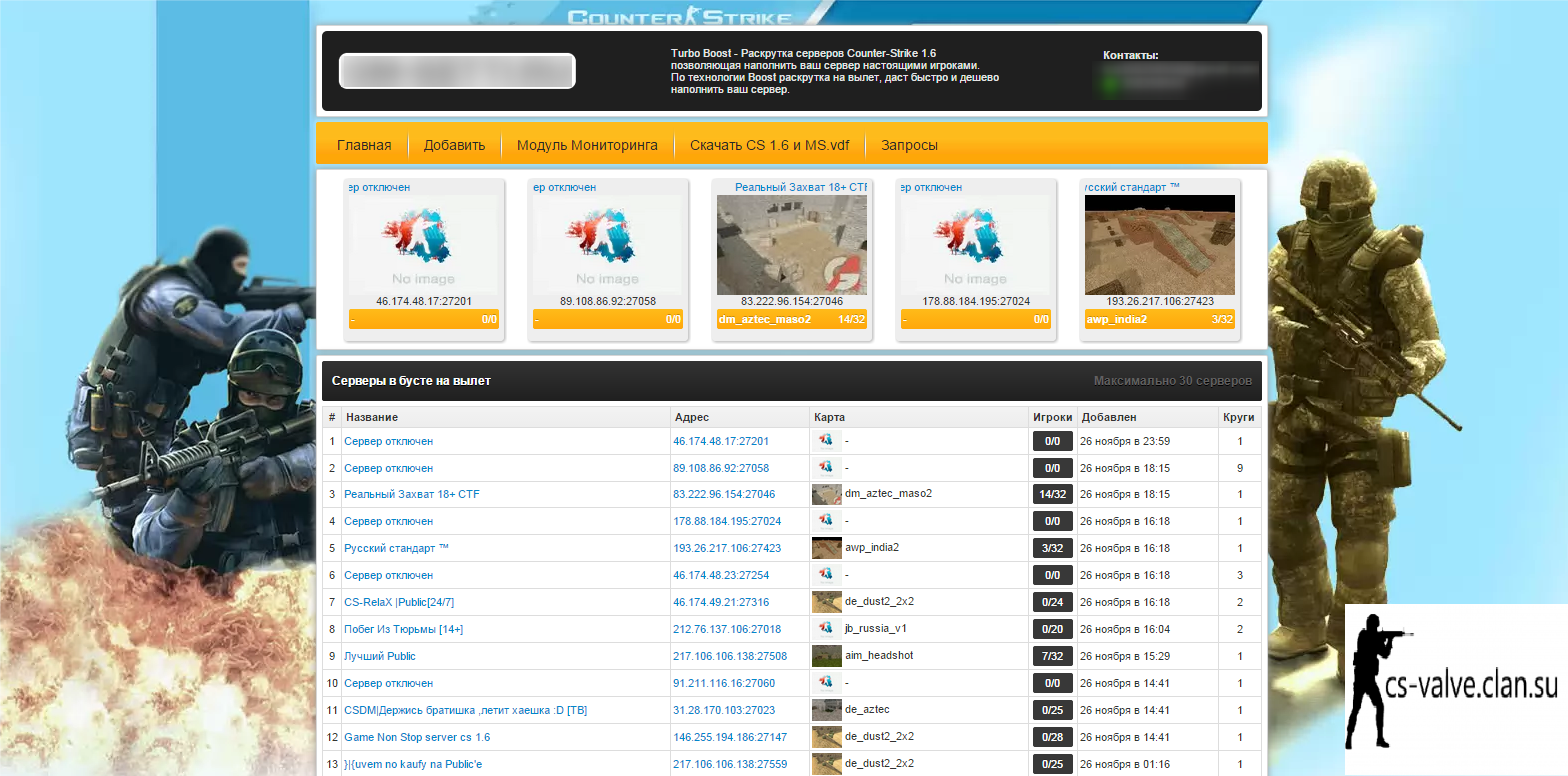1568x776 pixels.
Task: Click address 146.255.194.186:27147
Action: tap(730, 737)
